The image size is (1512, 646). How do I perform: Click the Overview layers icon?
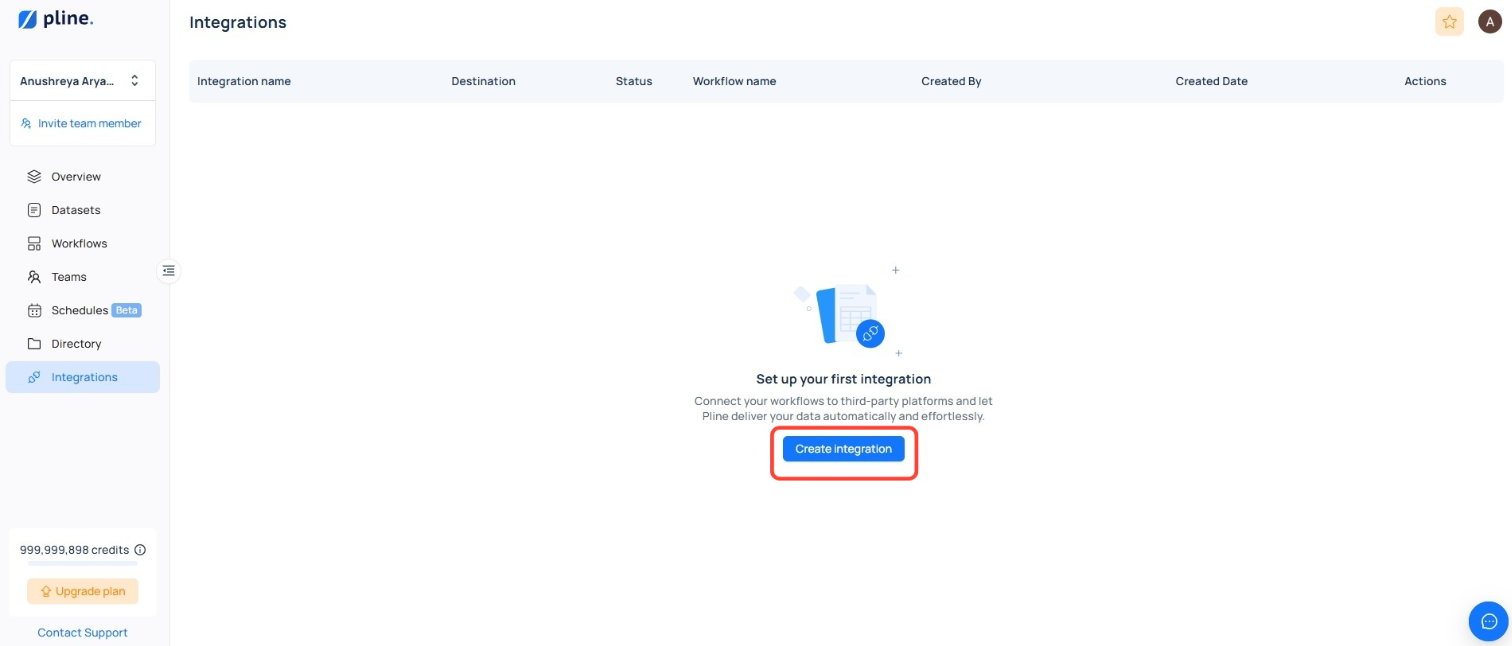(x=34, y=177)
